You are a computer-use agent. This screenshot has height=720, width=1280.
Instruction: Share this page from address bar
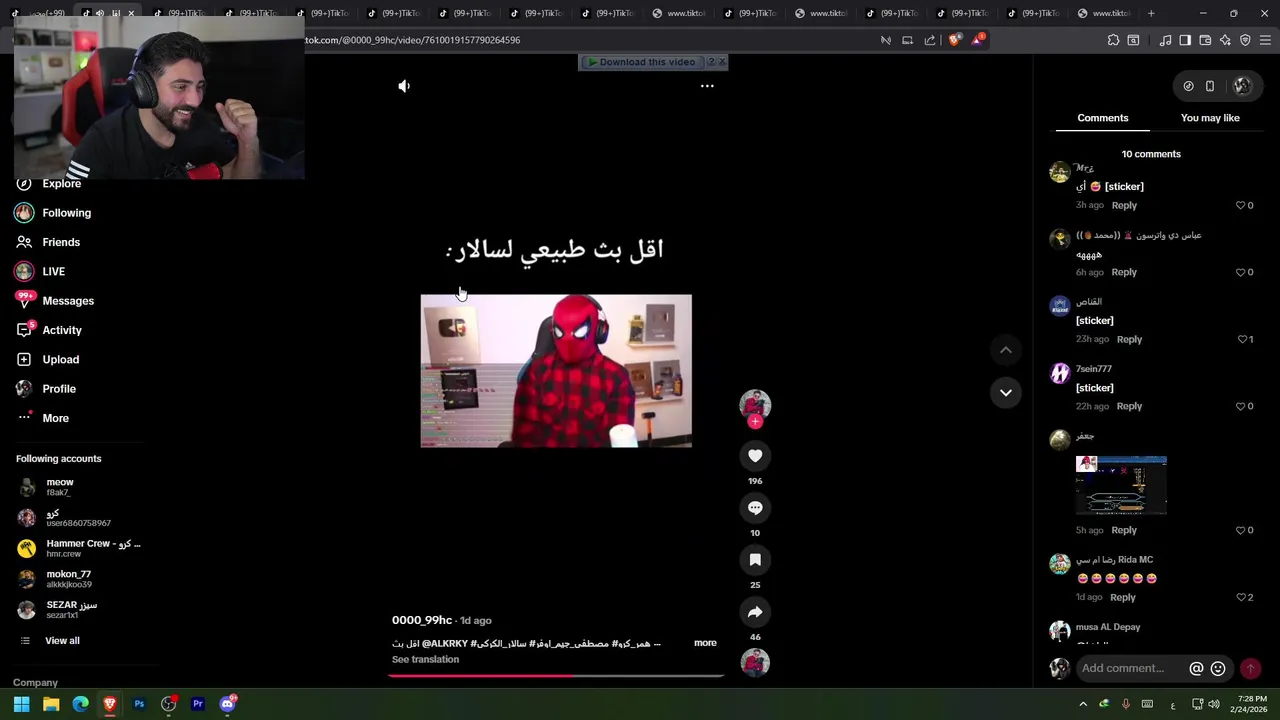pyautogui.click(x=930, y=40)
